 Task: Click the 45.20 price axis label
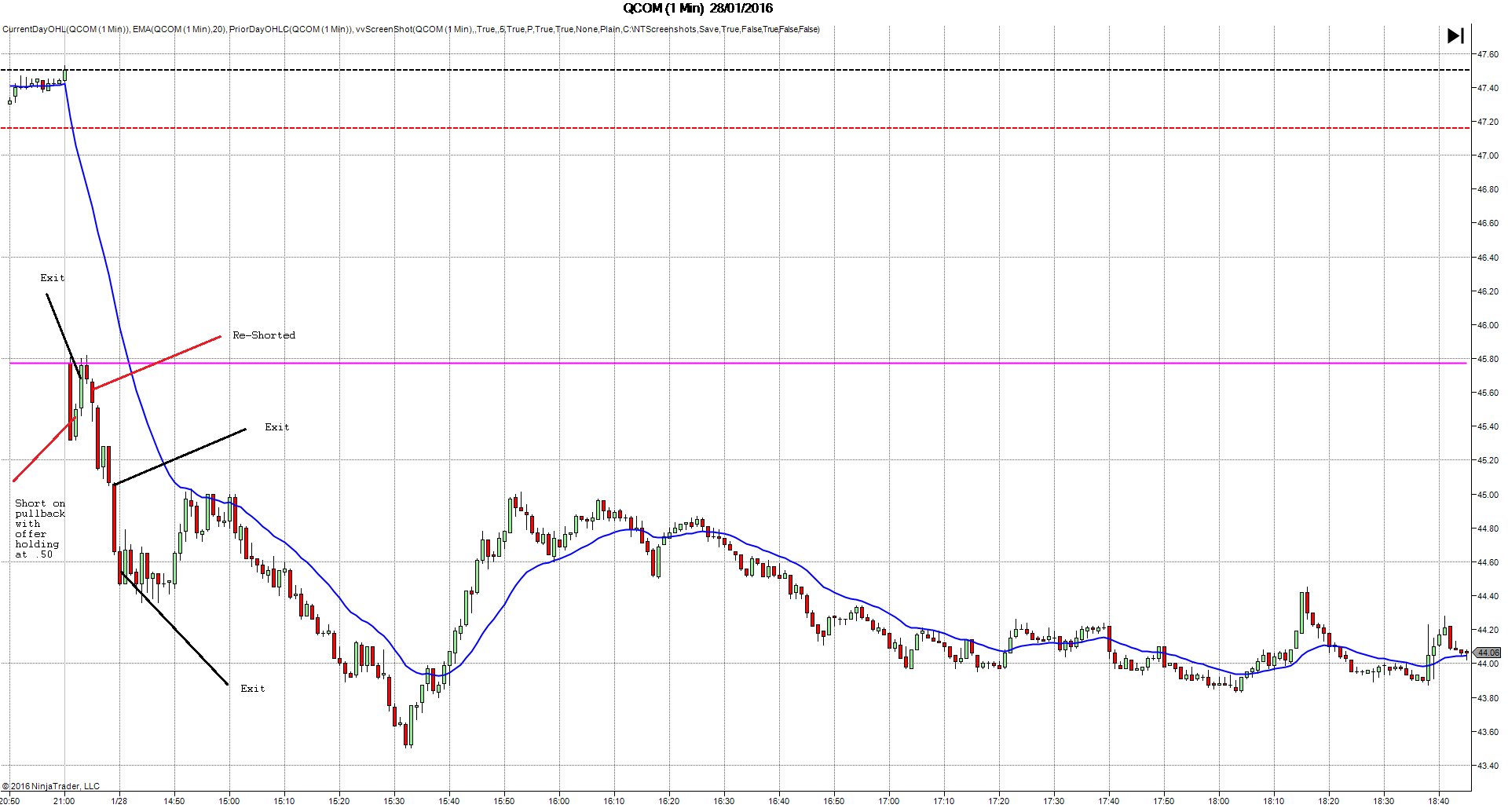pyautogui.click(x=1488, y=461)
